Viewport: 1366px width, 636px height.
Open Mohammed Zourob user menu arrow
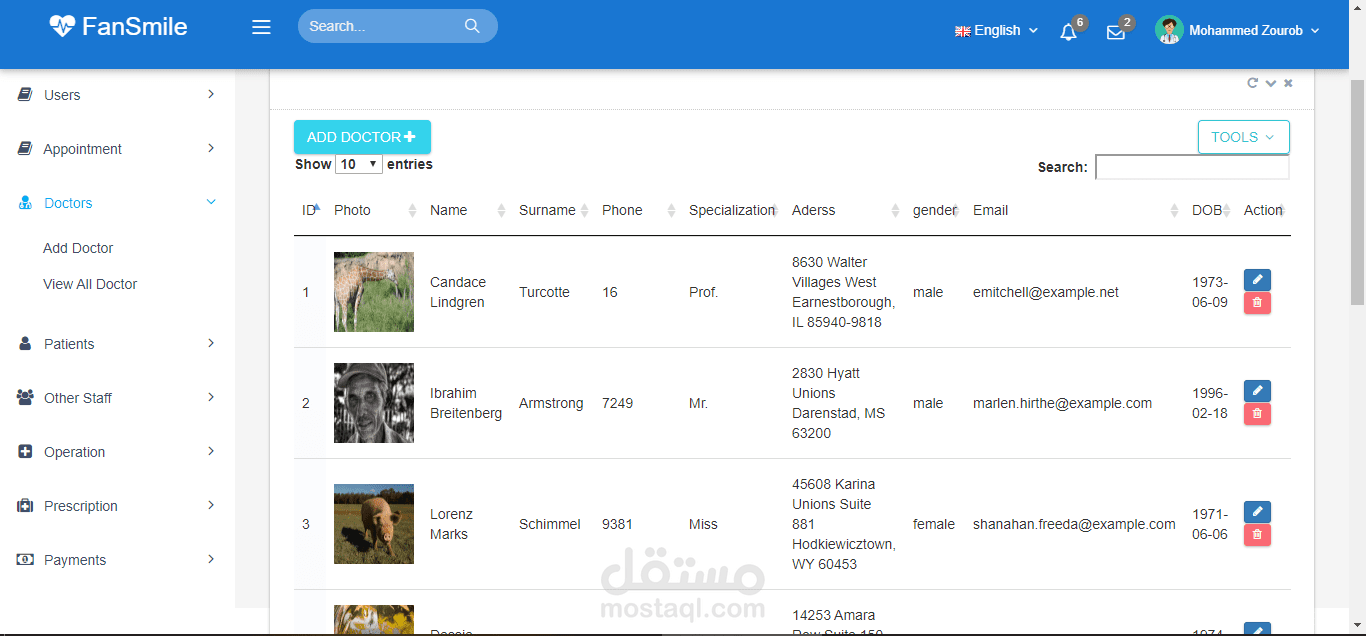1315,31
